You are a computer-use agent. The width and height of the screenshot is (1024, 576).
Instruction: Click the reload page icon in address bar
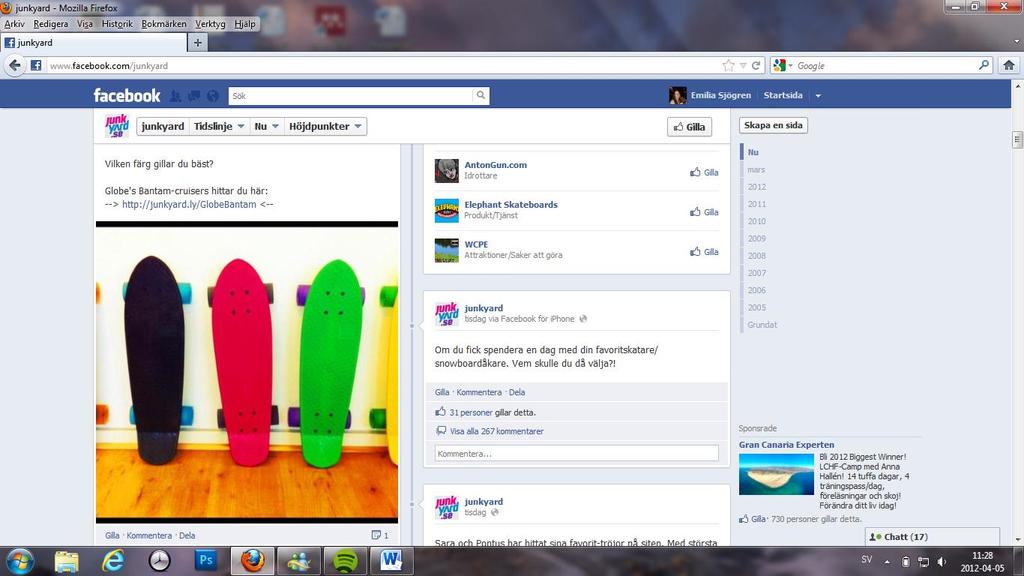click(756, 65)
